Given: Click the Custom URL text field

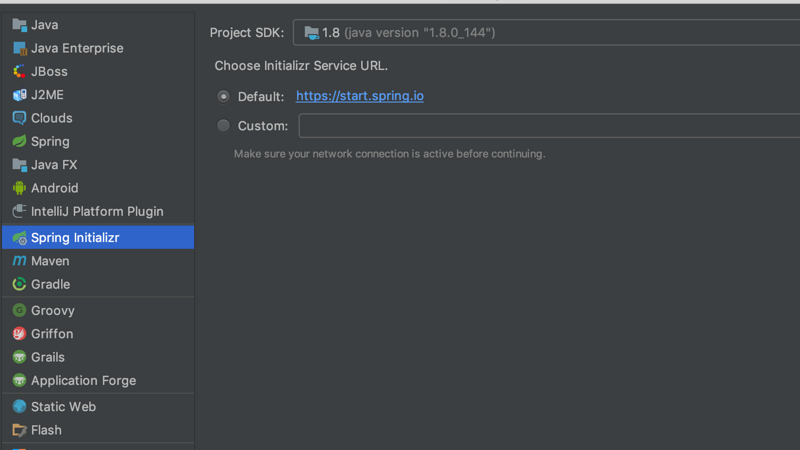Looking at the screenshot, I should [548, 126].
